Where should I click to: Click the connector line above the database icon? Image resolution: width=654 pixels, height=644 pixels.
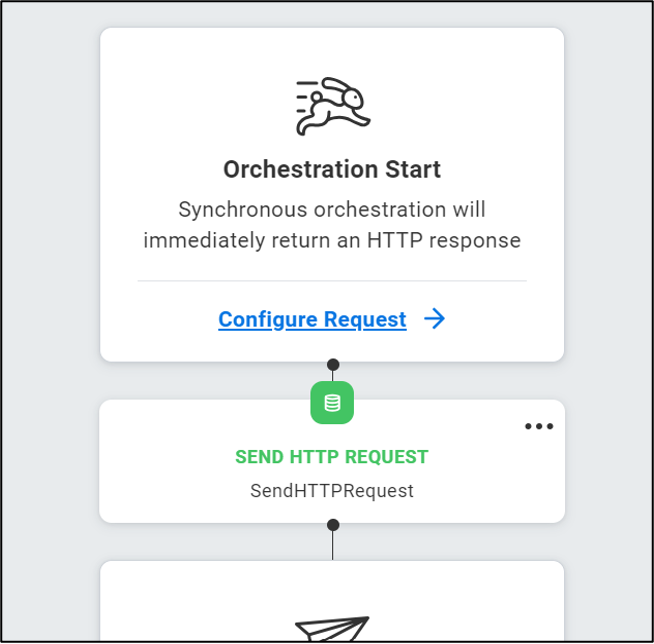(332, 376)
